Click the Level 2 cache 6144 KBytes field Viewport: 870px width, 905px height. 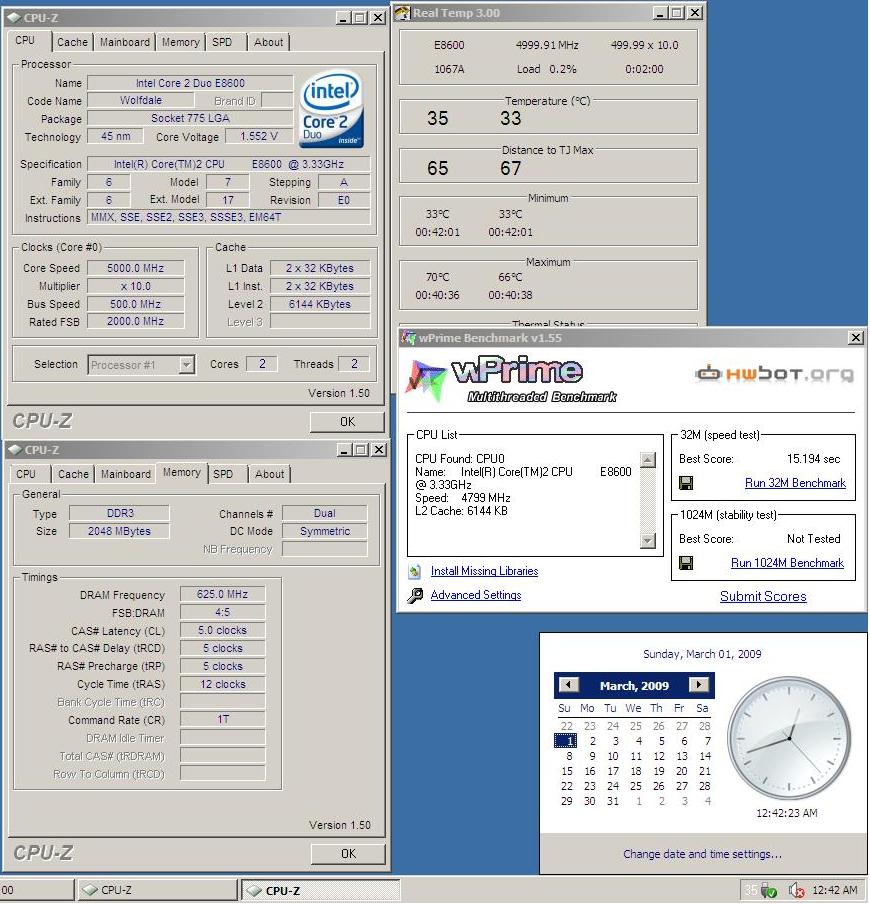[320, 304]
